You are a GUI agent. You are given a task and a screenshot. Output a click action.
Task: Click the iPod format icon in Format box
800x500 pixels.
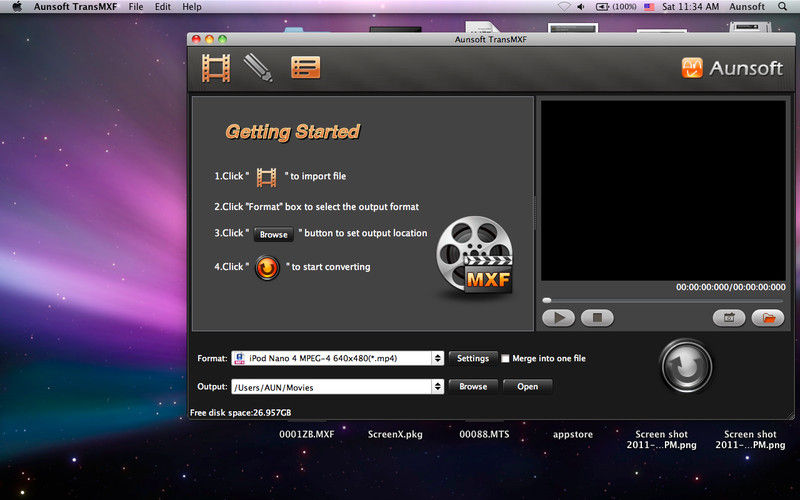coord(239,358)
